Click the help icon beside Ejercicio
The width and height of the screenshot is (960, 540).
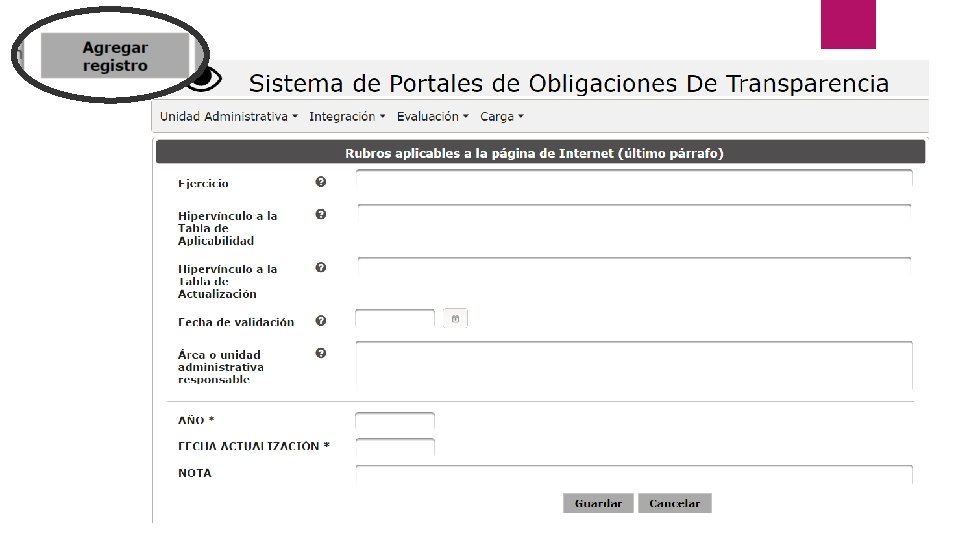(x=321, y=182)
